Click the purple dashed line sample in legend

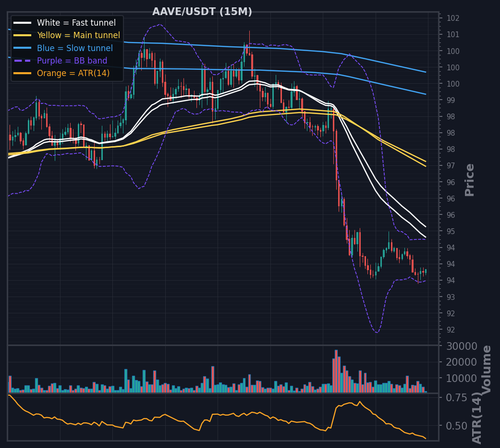click(x=22, y=61)
